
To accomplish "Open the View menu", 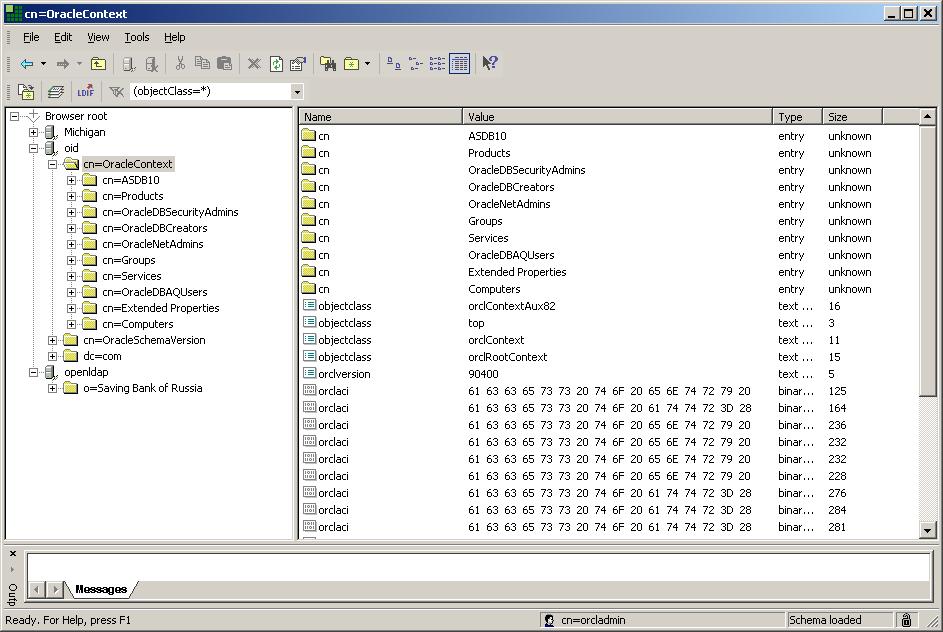I will click(x=98, y=37).
